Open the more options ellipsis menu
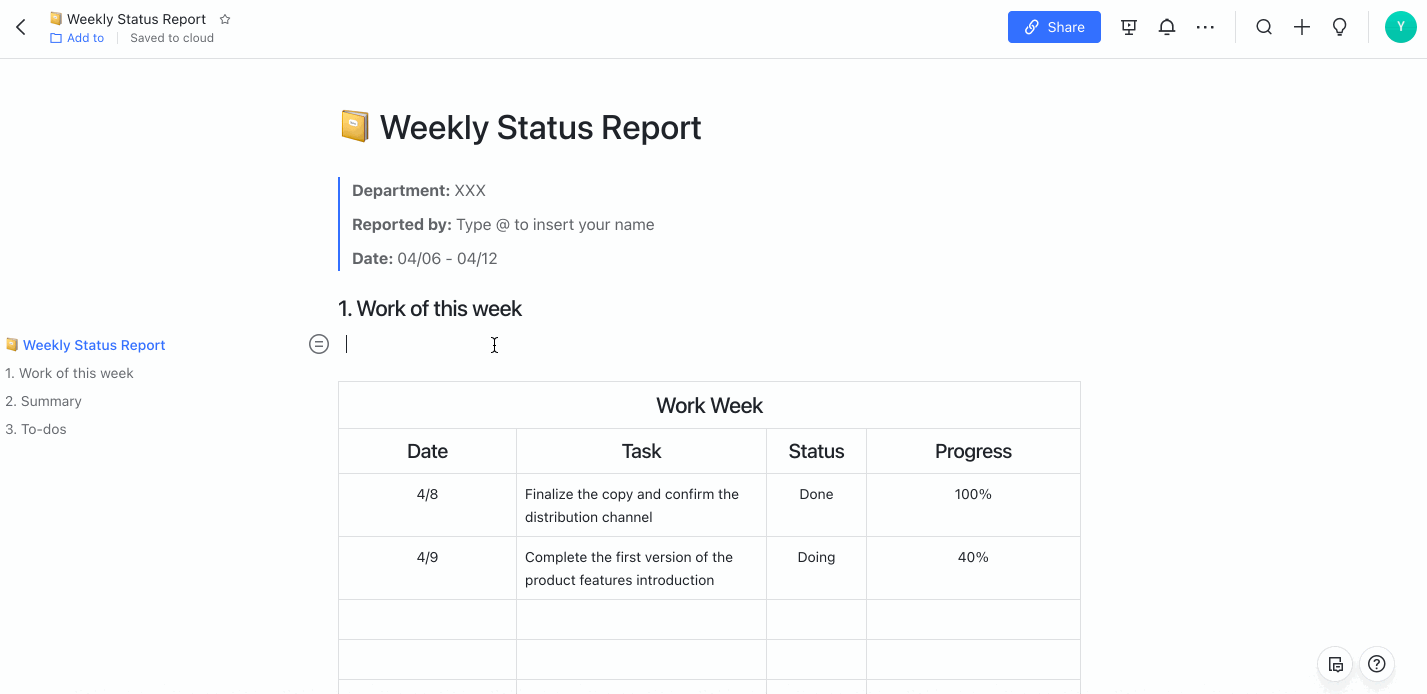This screenshot has height=694, width=1427. coord(1204,27)
